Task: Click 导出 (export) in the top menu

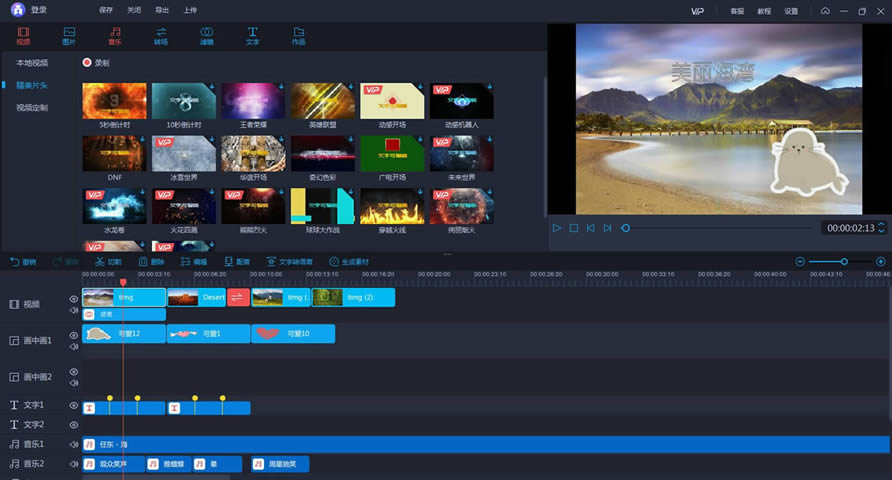Action: click(x=162, y=10)
